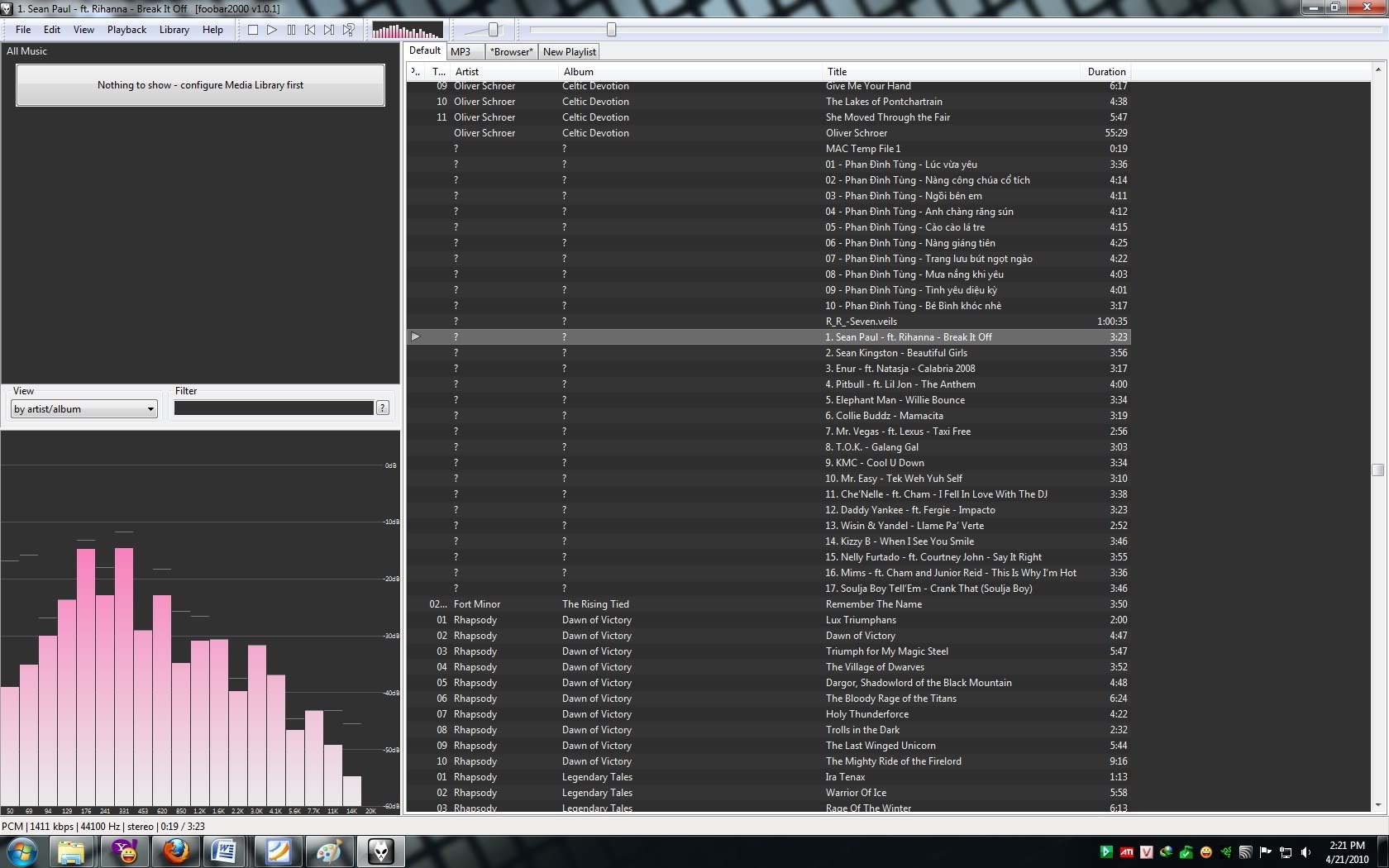Click the Stop playback button
The width and height of the screenshot is (1389, 868).
[253, 30]
